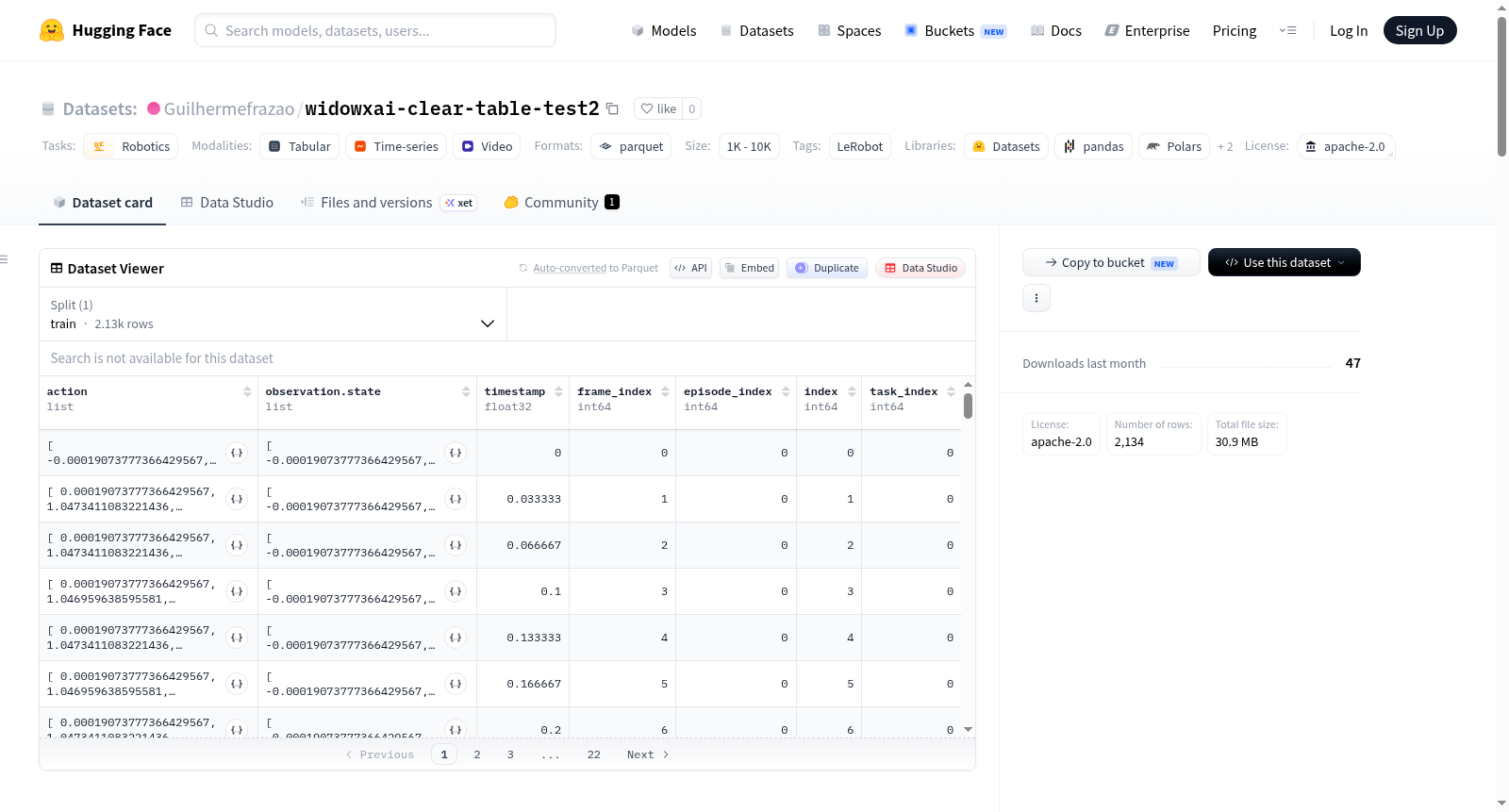The height and width of the screenshot is (812, 1509).
Task: Sort by the index column arrows
Action: point(852,391)
